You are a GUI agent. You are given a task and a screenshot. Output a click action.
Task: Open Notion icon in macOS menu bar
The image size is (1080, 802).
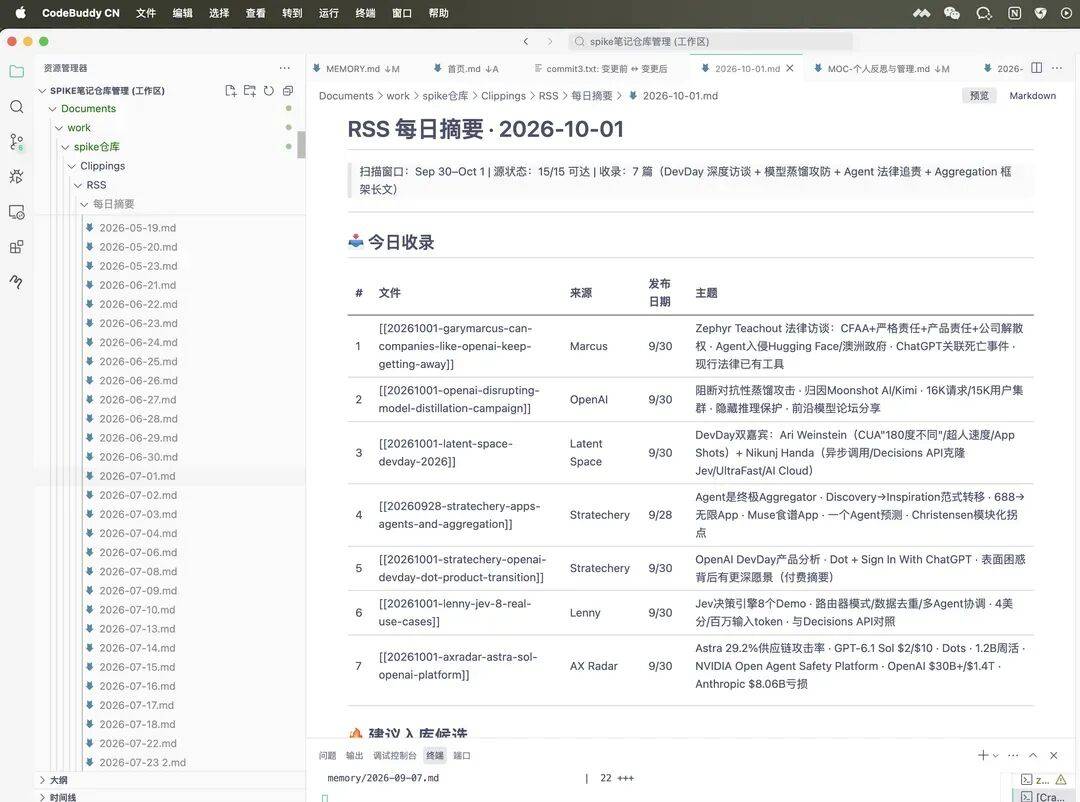(1015, 13)
